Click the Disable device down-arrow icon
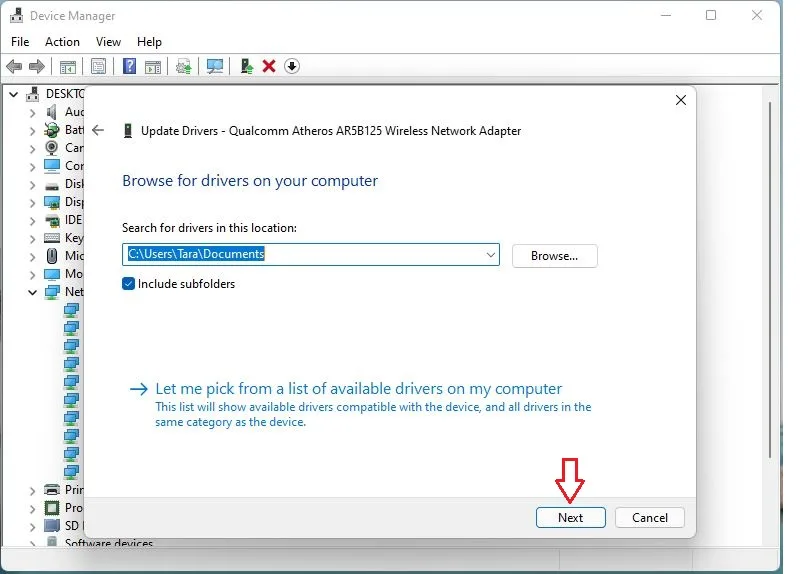The image size is (800, 574). pyautogui.click(x=292, y=66)
